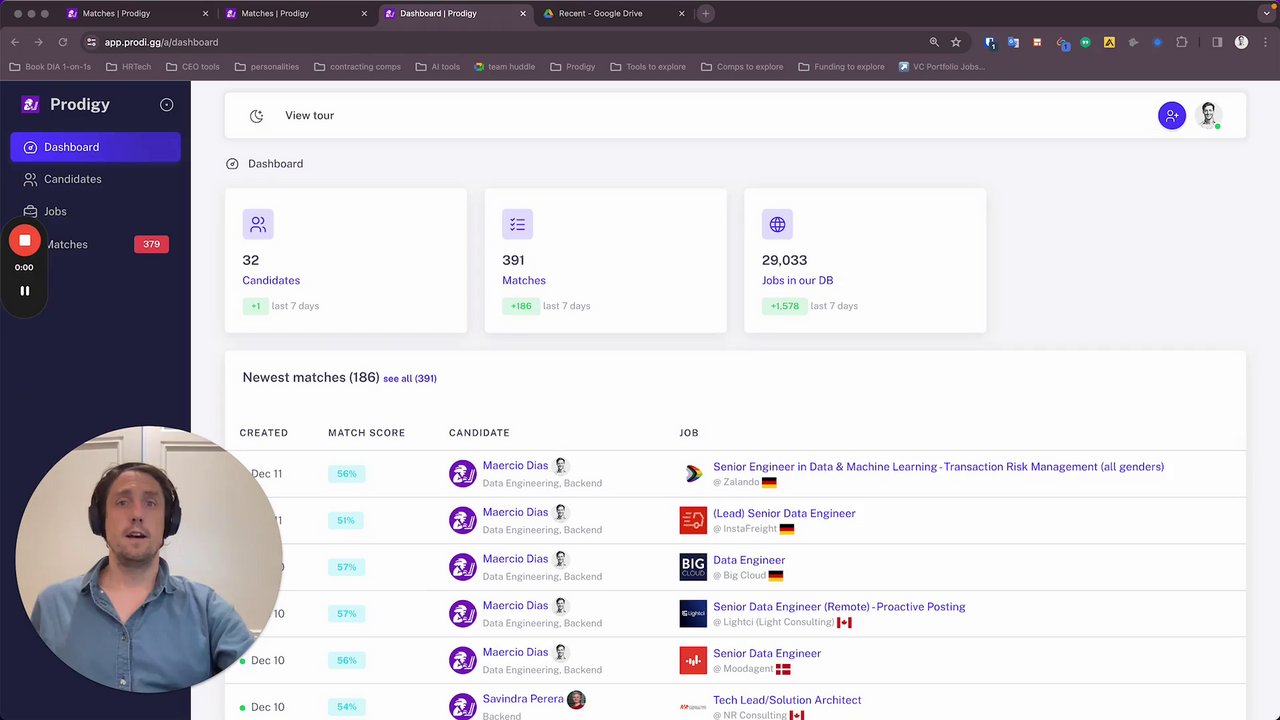Screen dimensions: 1280x720
Task: Bookmark this page with star icon
Action: (956, 42)
